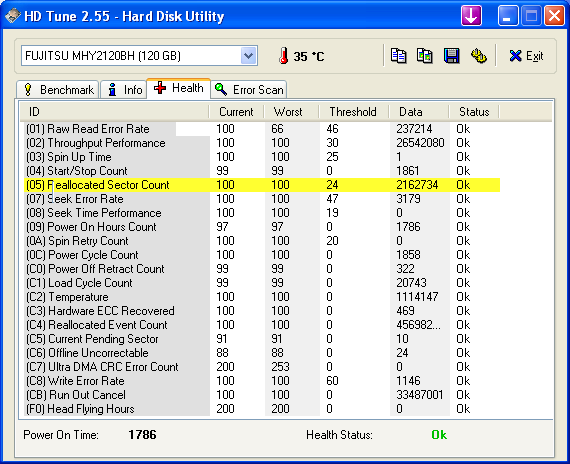Click the green Health Status Ok value

point(439,435)
